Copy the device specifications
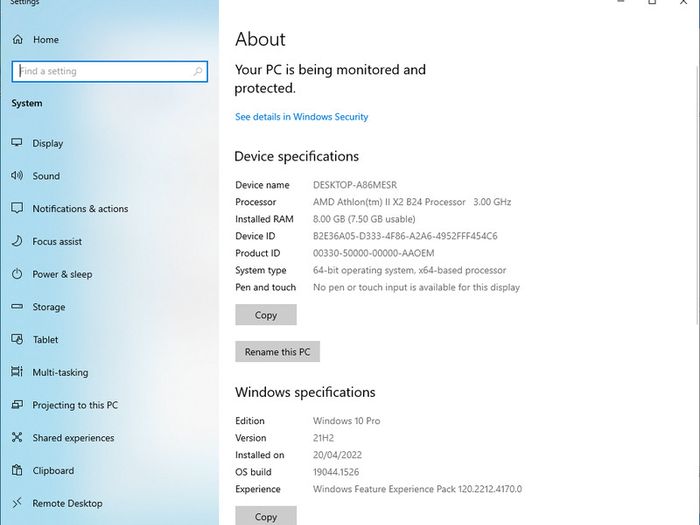This screenshot has height=525, width=700. [266, 315]
